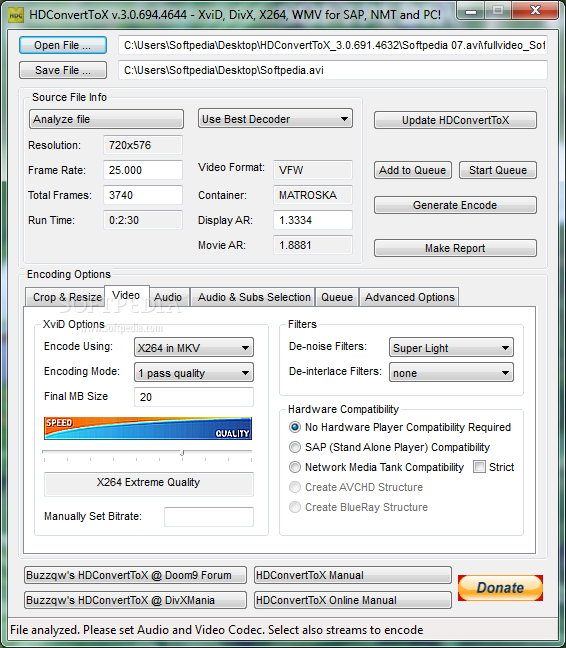Viewport: 566px width, 648px height.
Task: Open the Advanced Options tab
Action: coord(409,297)
